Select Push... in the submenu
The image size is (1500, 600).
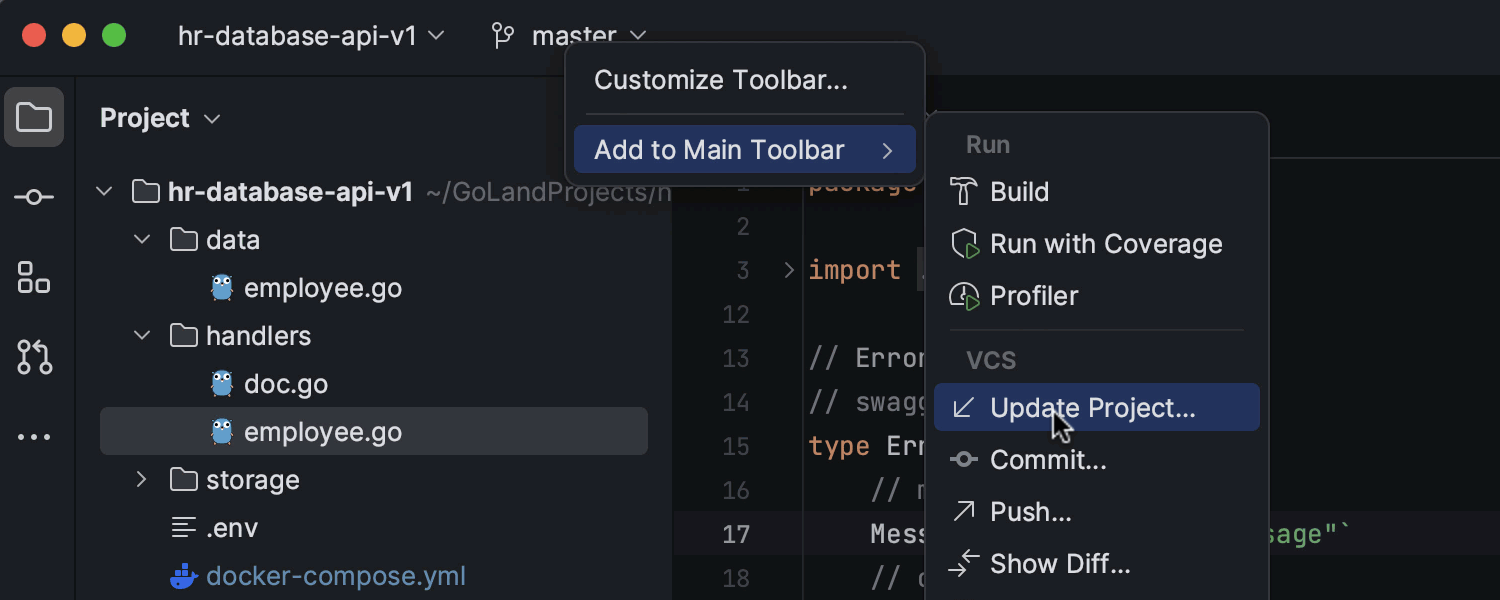point(1030,512)
